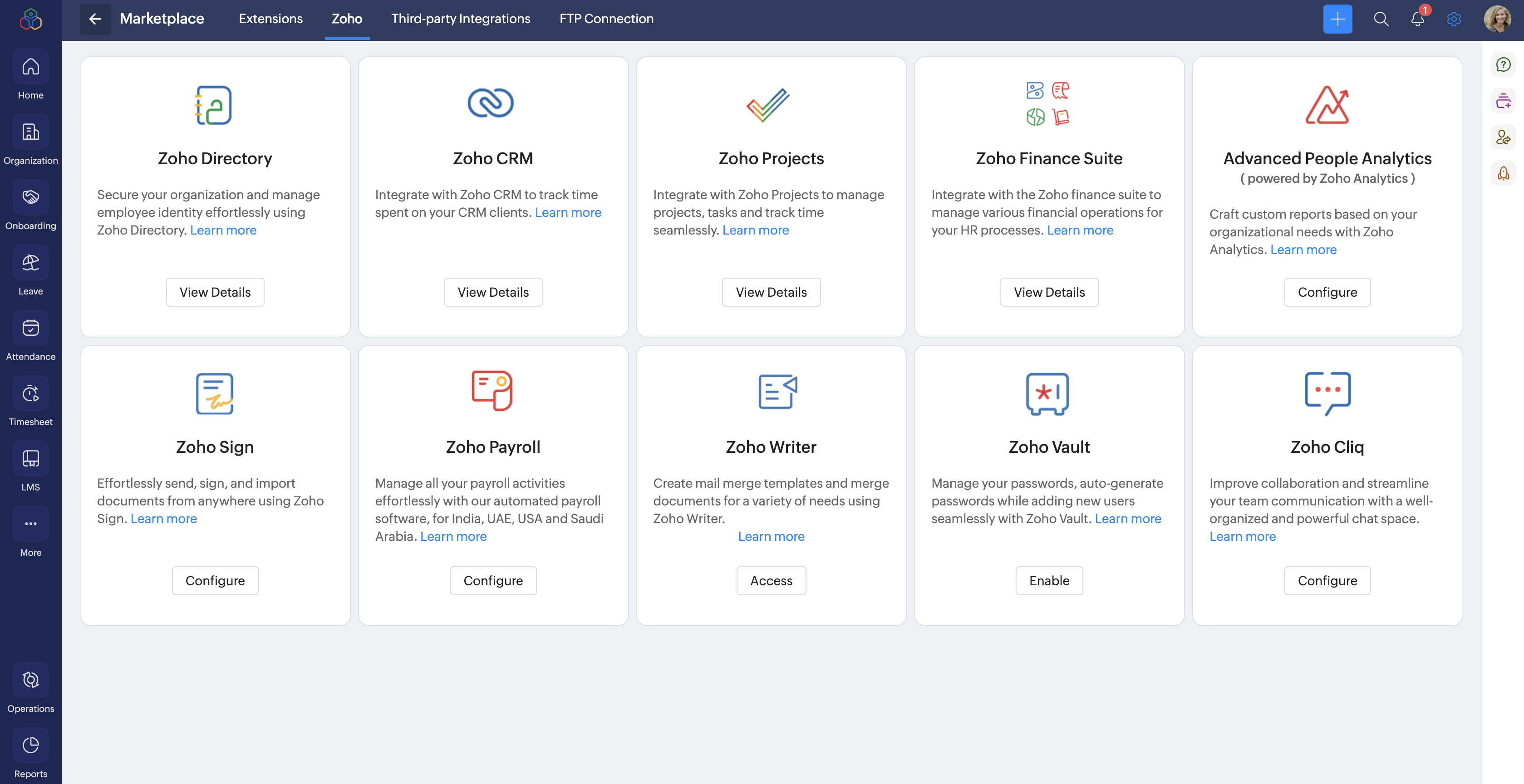Image resolution: width=1524 pixels, height=784 pixels.
Task: Open the user profile avatar
Action: click(1497, 19)
